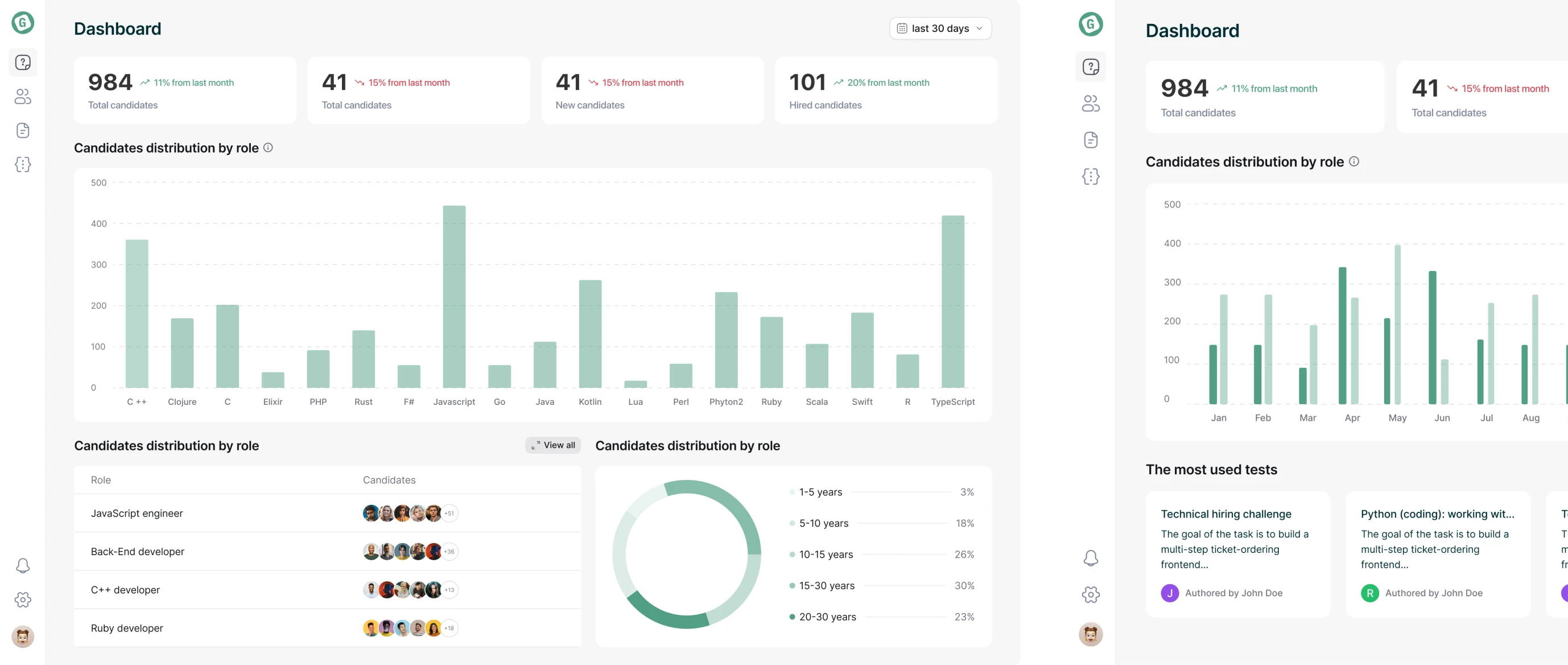1568x665 pixels.
Task: Click the 984 Total candidates stat card
Action: click(185, 91)
